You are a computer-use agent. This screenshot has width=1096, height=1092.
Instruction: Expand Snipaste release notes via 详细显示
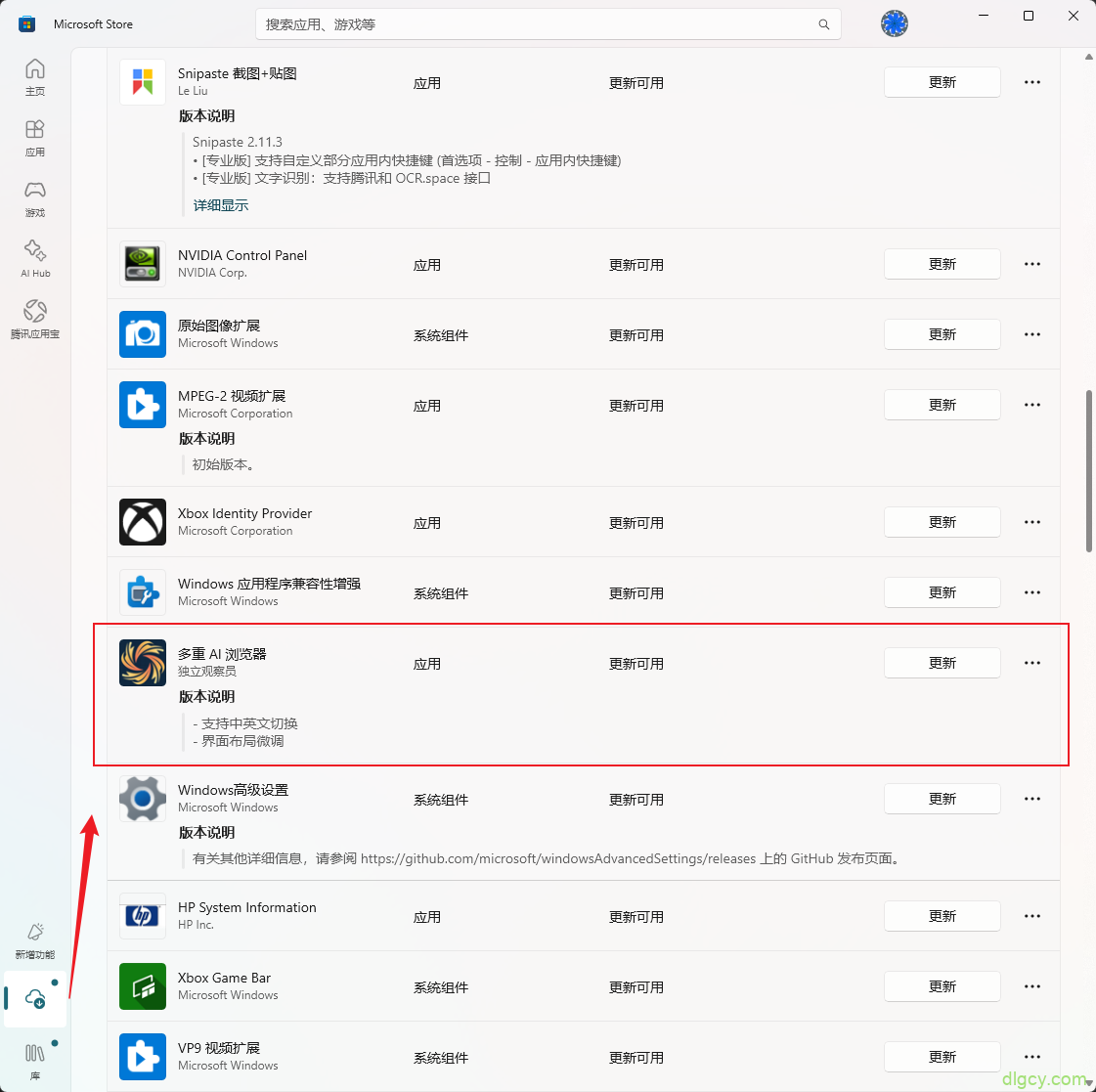221,205
